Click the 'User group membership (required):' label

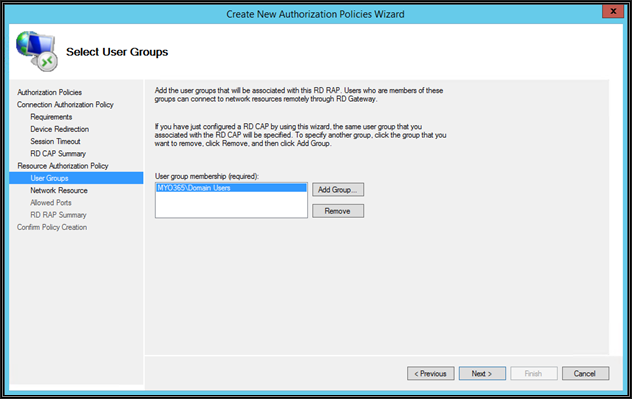[x=207, y=176]
